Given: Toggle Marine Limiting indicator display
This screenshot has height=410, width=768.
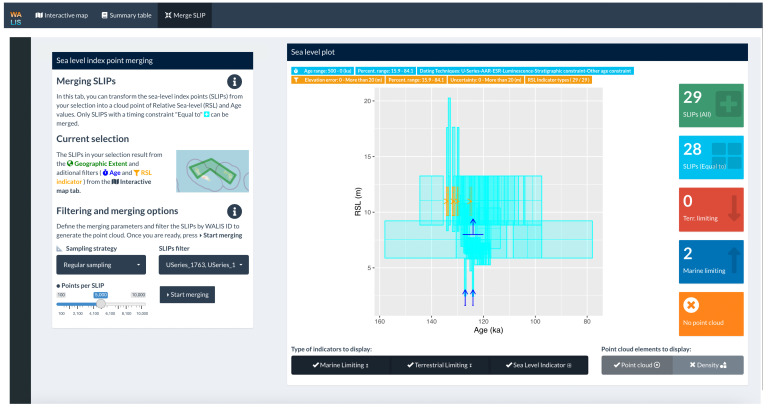Looking at the screenshot, I should 341,365.
